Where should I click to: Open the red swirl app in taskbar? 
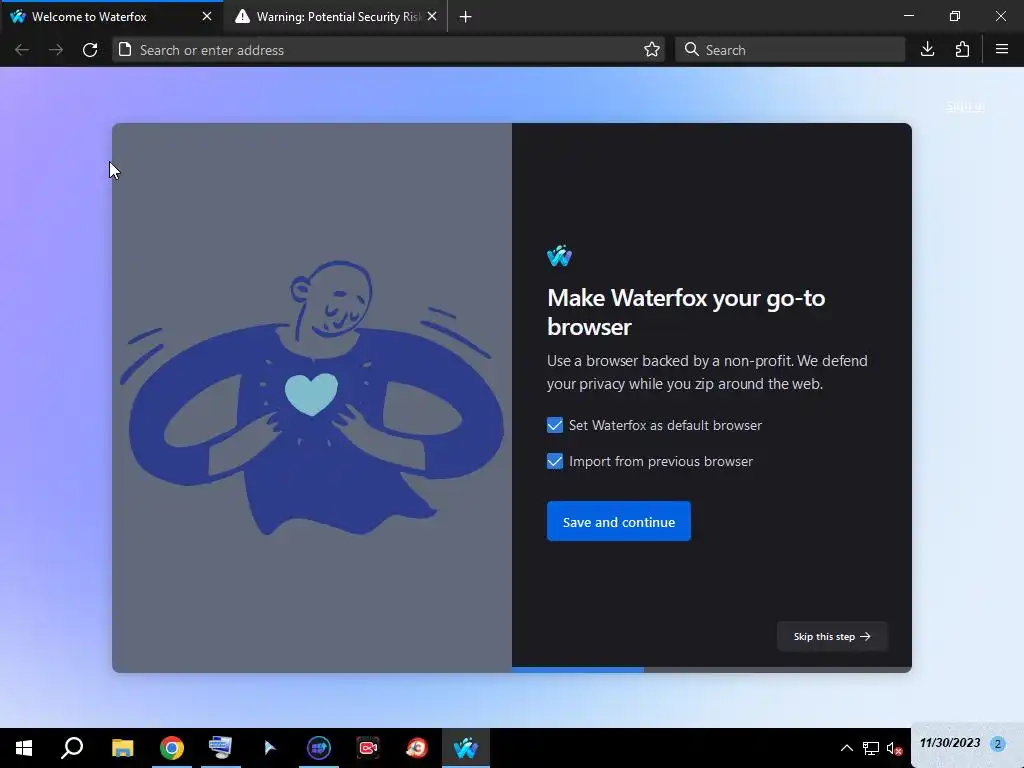click(417, 748)
